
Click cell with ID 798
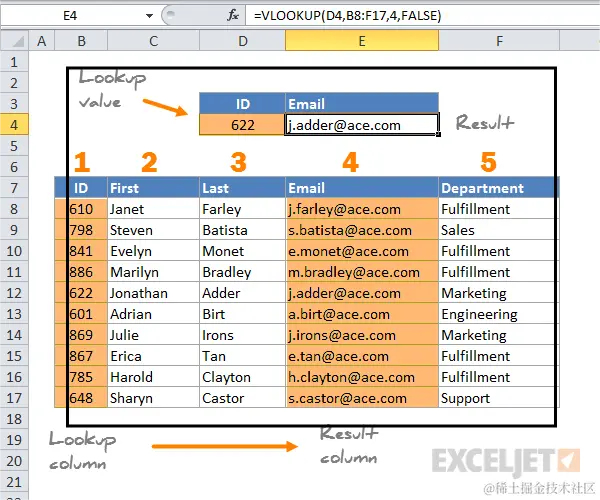pyautogui.click(x=81, y=230)
